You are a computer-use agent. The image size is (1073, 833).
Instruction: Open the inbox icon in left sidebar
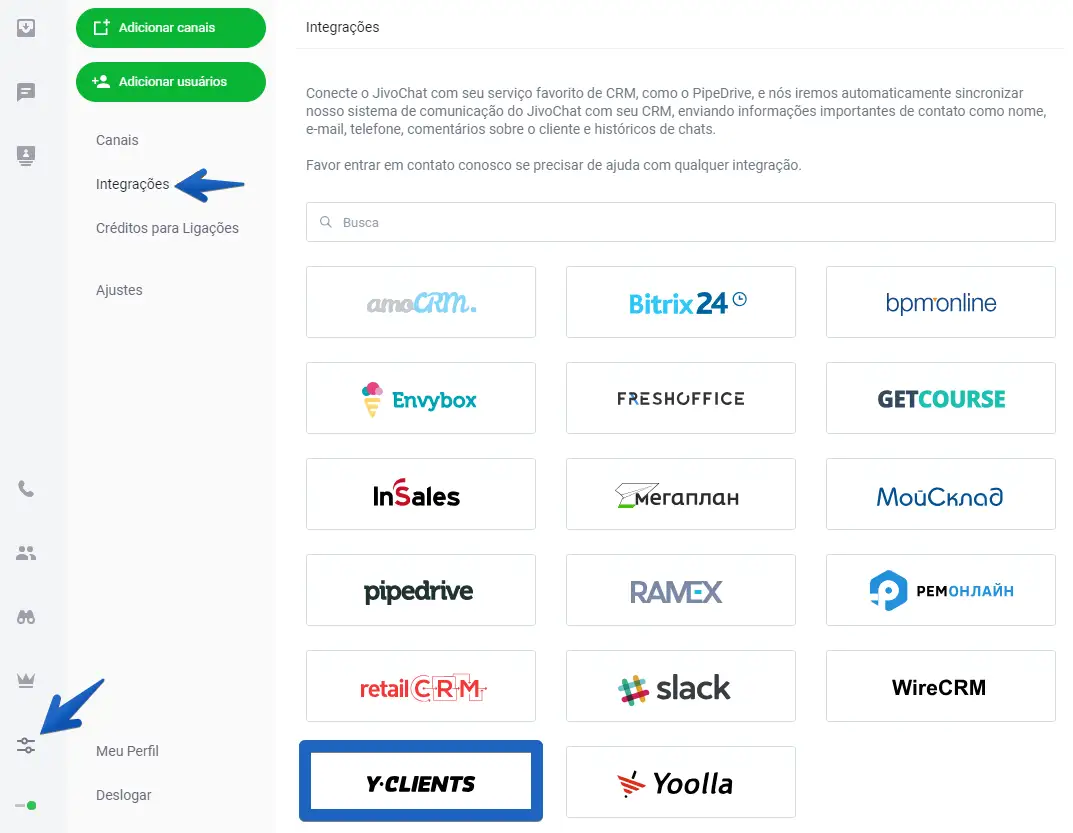pos(26,28)
